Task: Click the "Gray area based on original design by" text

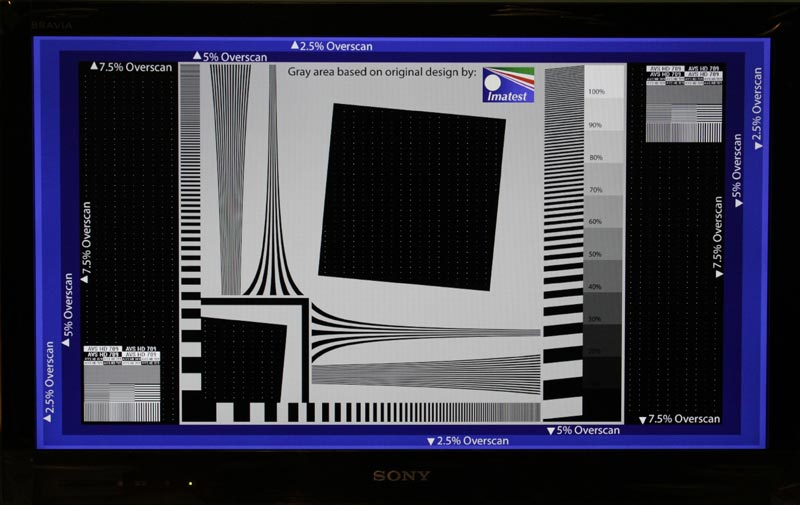Action: [x=382, y=73]
